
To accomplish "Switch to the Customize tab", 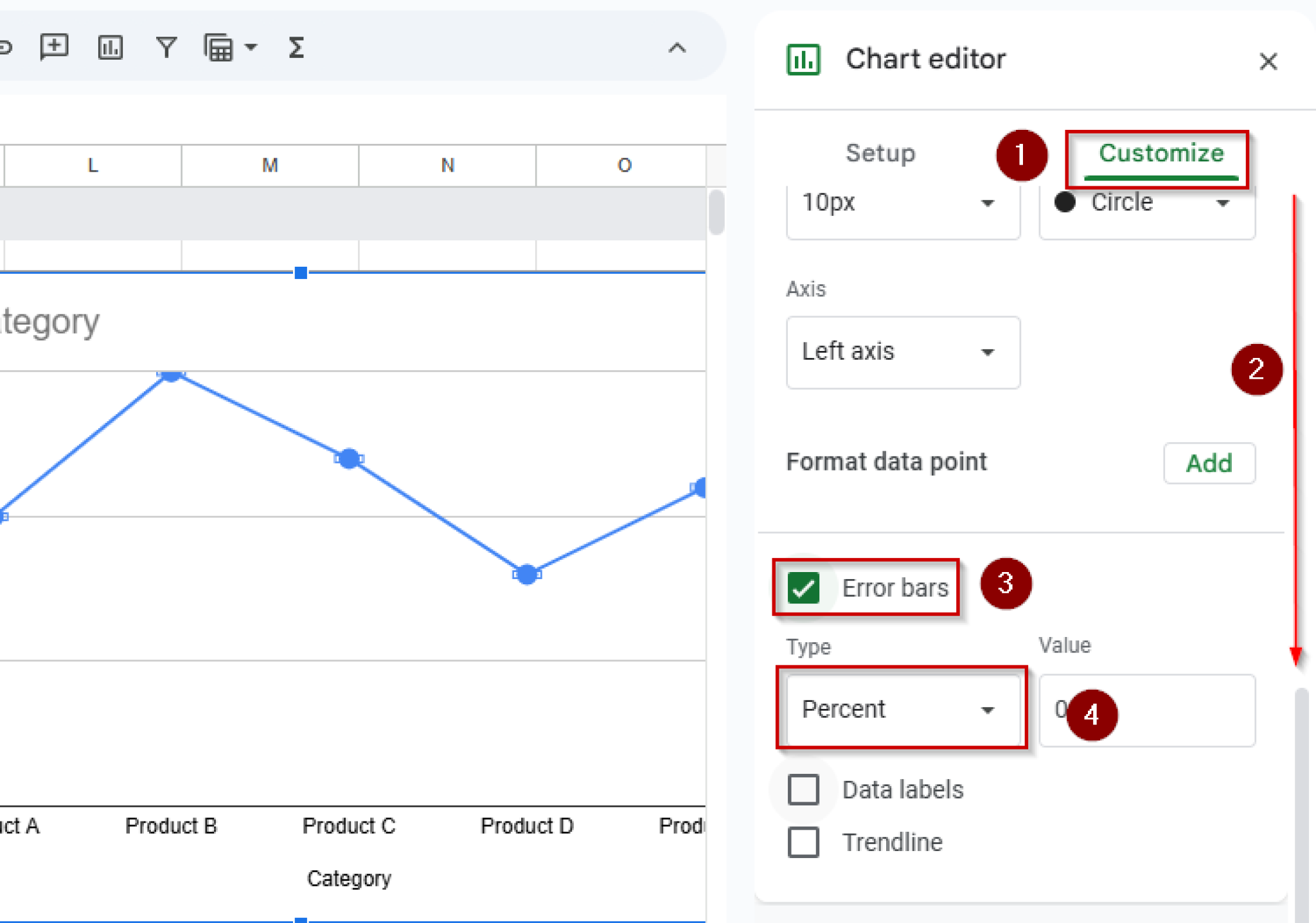I will click(1160, 154).
